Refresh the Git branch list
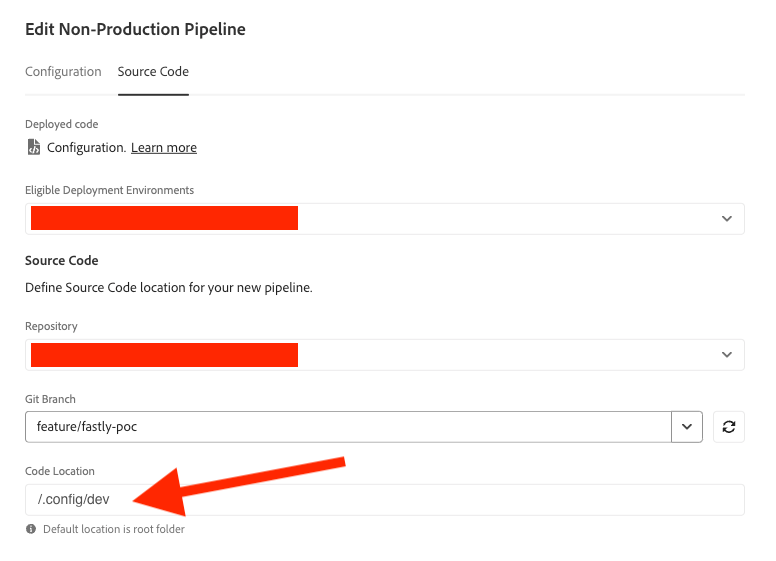Image resolution: width=776 pixels, height=561 pixels. (x=729, y=427)
